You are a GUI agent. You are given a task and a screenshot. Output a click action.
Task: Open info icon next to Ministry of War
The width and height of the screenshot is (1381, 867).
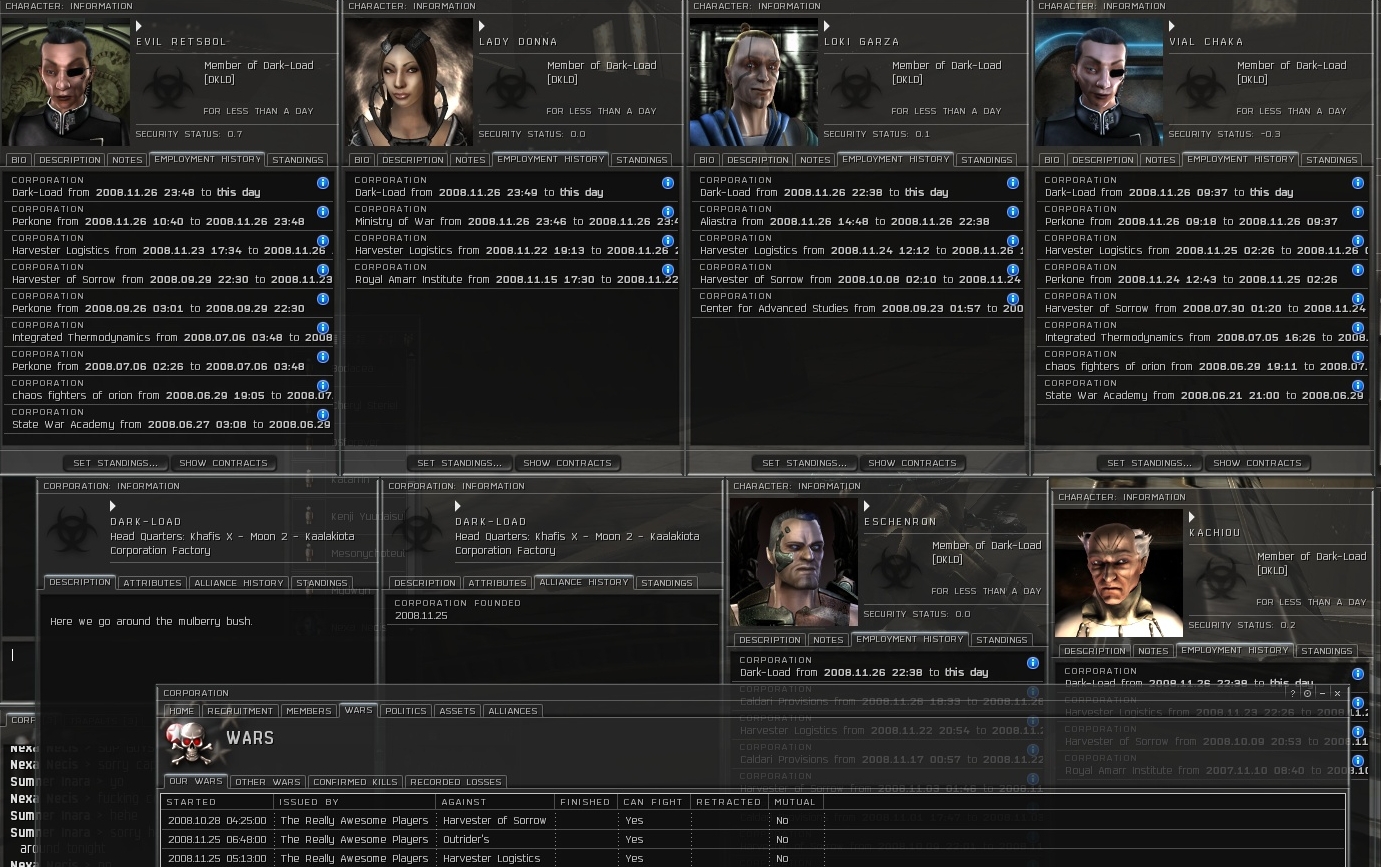point(668,212)
